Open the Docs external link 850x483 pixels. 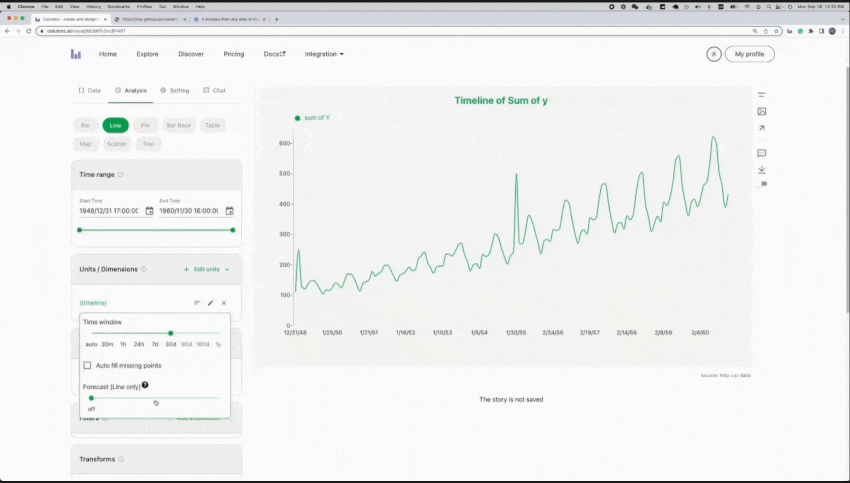tap(274, 54)
